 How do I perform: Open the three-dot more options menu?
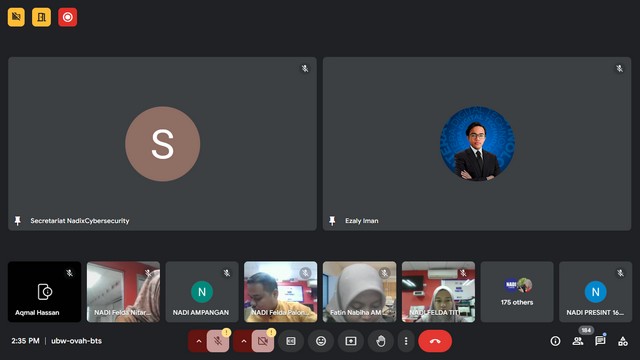coord(406,341)
